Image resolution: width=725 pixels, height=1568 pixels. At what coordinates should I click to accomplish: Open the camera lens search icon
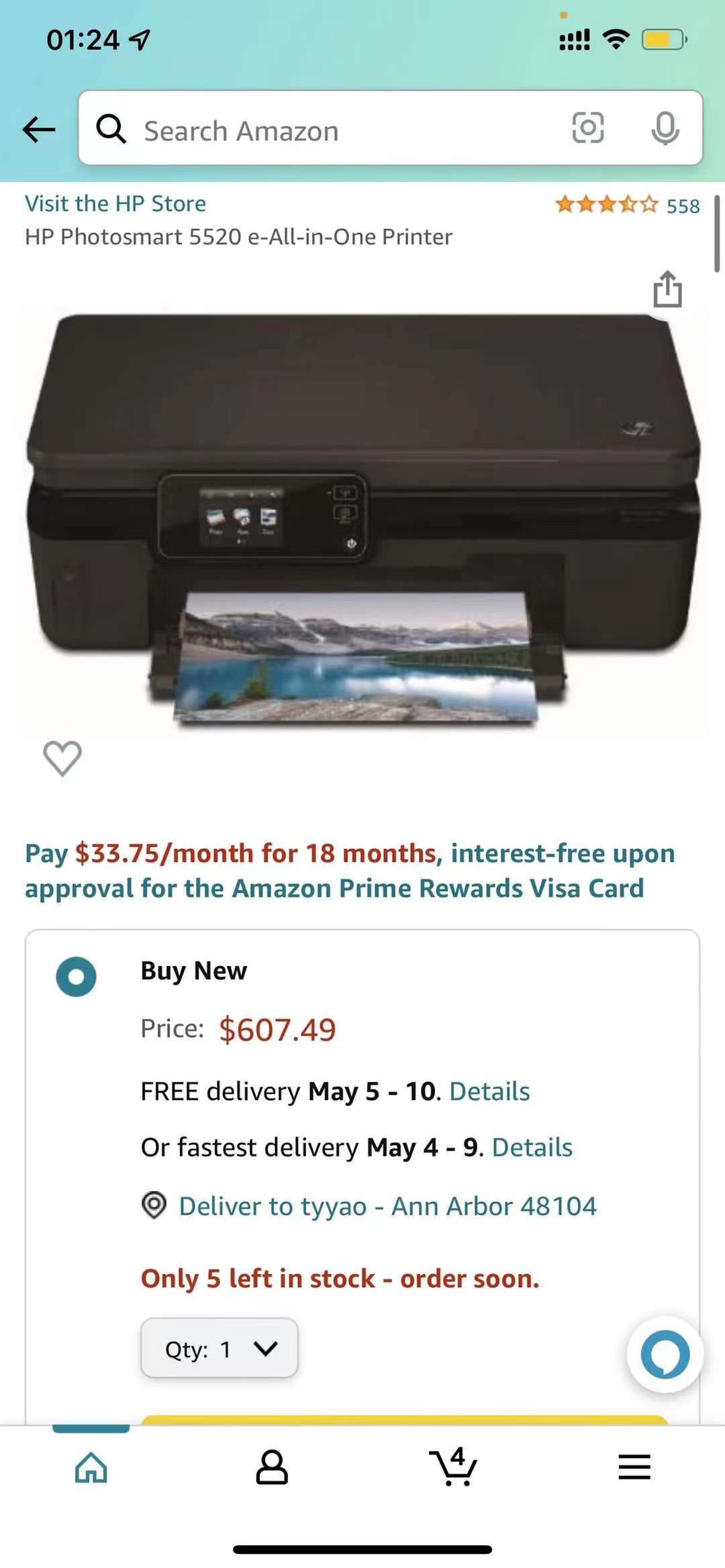pos(587,128)
